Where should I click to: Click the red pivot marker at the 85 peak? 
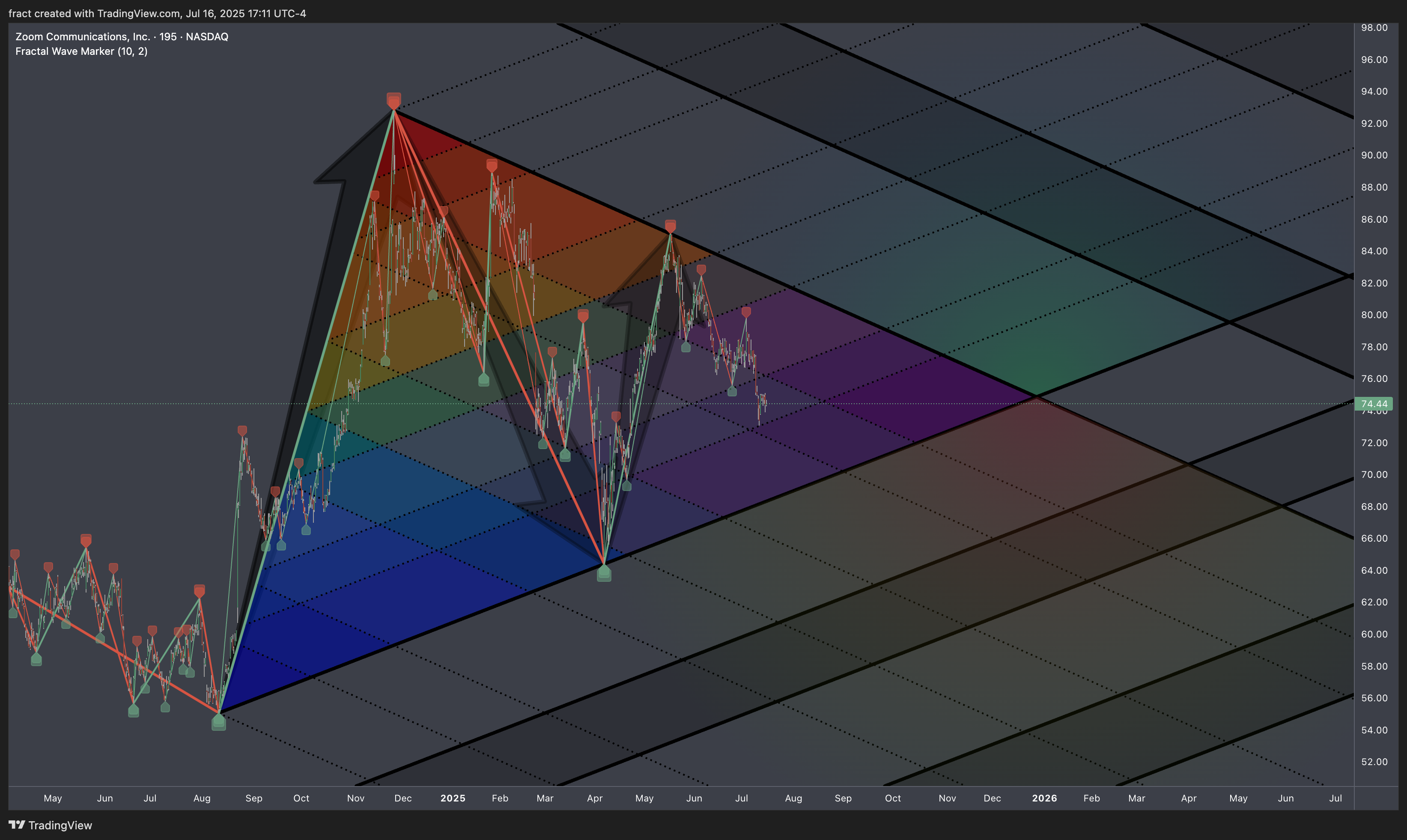671,226
